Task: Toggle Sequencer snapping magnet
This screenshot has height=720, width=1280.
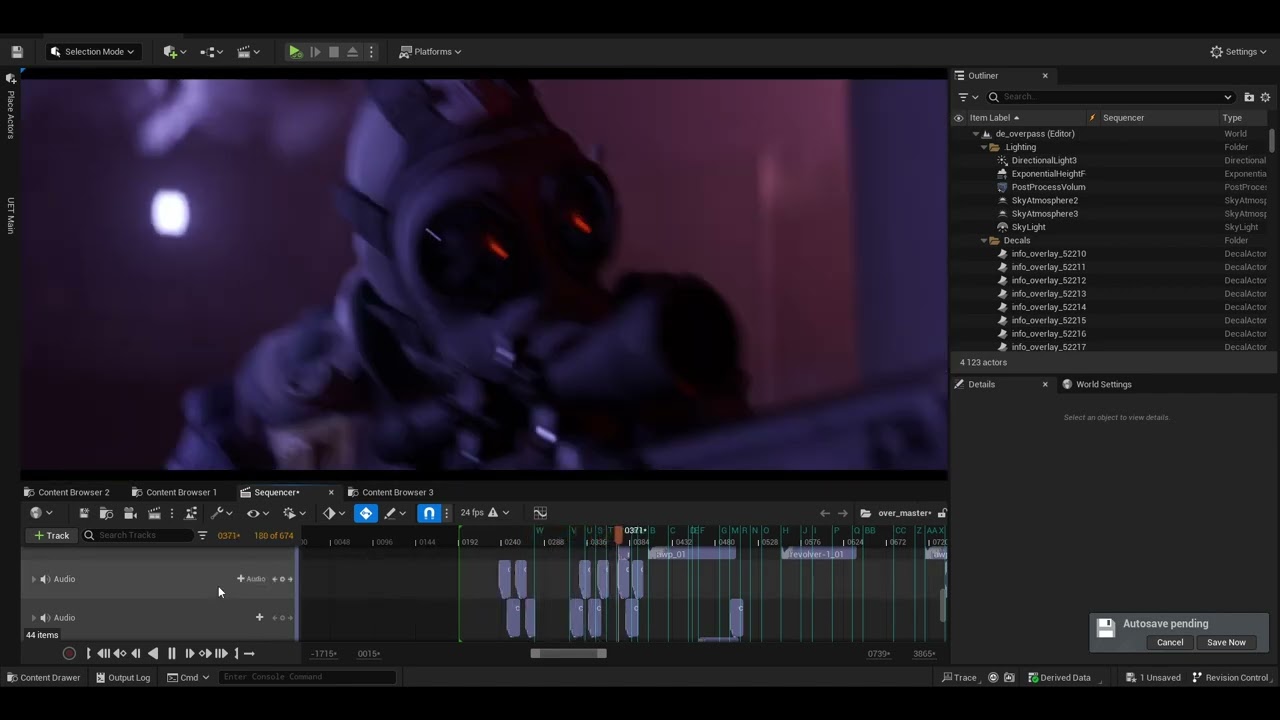Action: (x=429, y=514)
